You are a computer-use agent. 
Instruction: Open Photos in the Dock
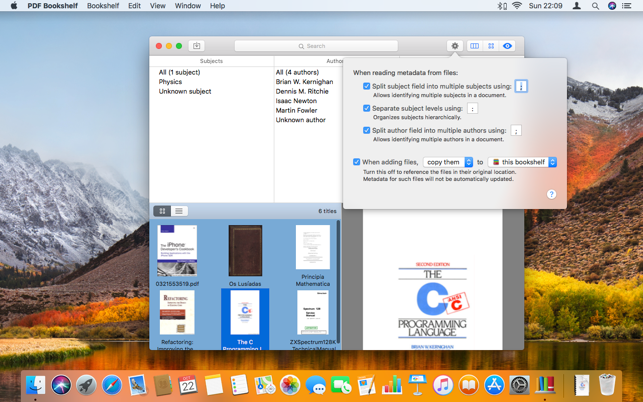click(290, 386)
